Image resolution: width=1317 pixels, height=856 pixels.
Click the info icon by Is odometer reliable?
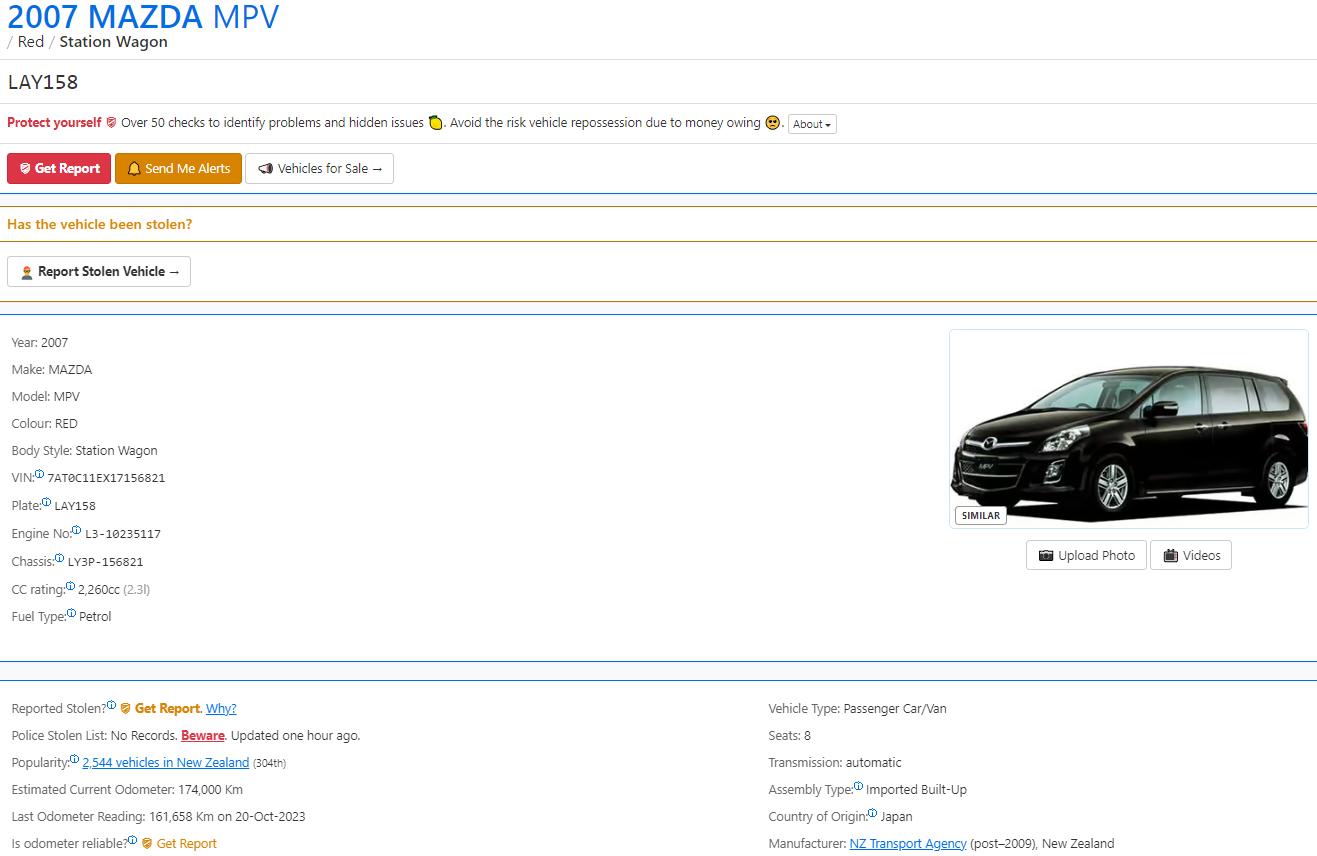(x=133, y=840)
